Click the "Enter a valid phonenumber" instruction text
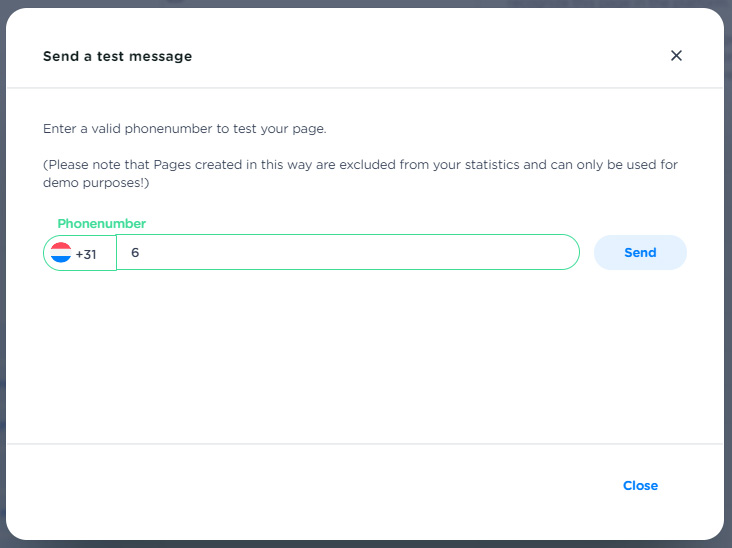Image resolution: width=732 pixels, height=548 pixels. coord(185,129)
